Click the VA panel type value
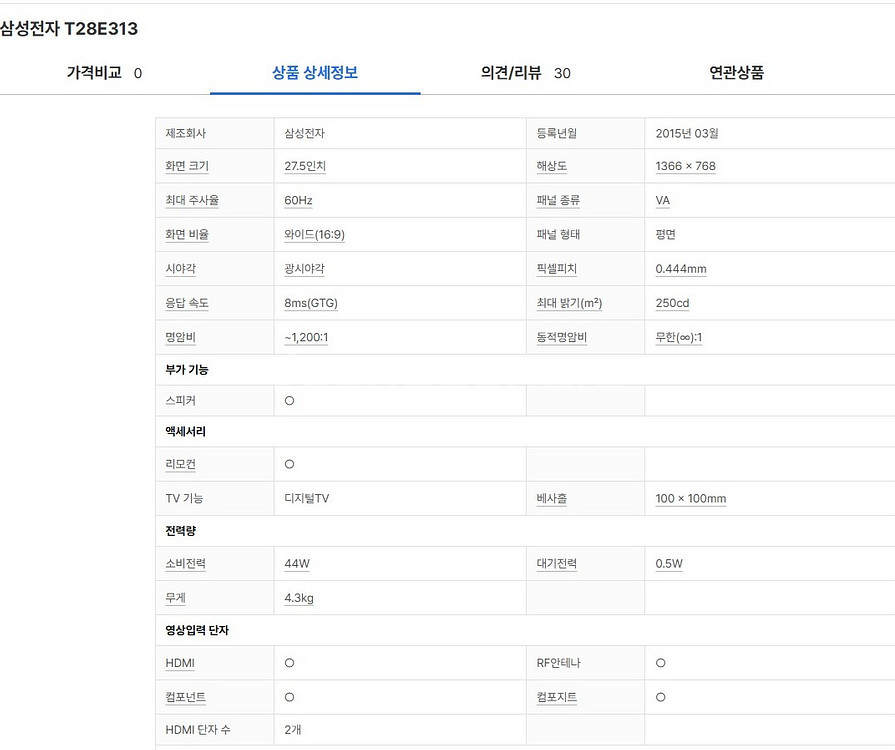895x750 pixels. pyautogui.click(x=662, y=200)
